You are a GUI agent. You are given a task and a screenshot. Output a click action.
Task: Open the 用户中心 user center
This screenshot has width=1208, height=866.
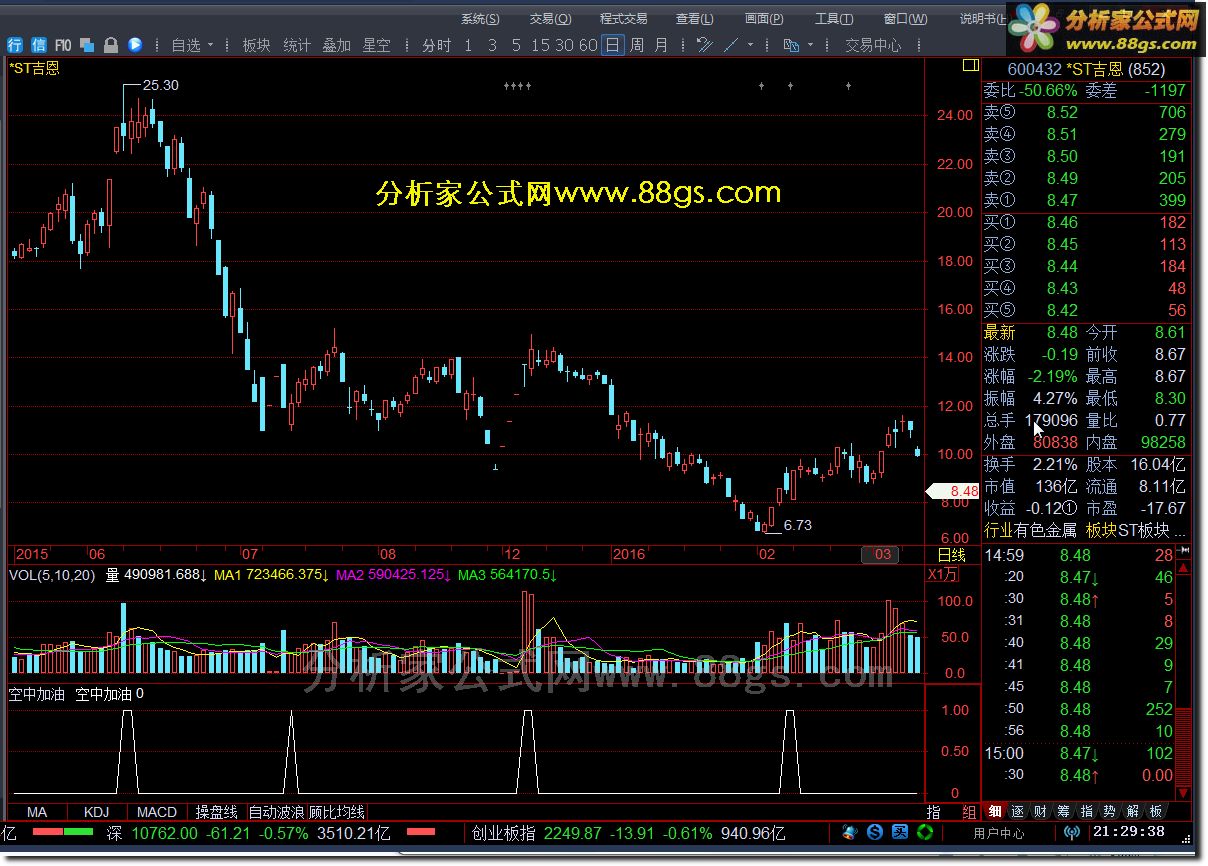[x=998, y=833]
